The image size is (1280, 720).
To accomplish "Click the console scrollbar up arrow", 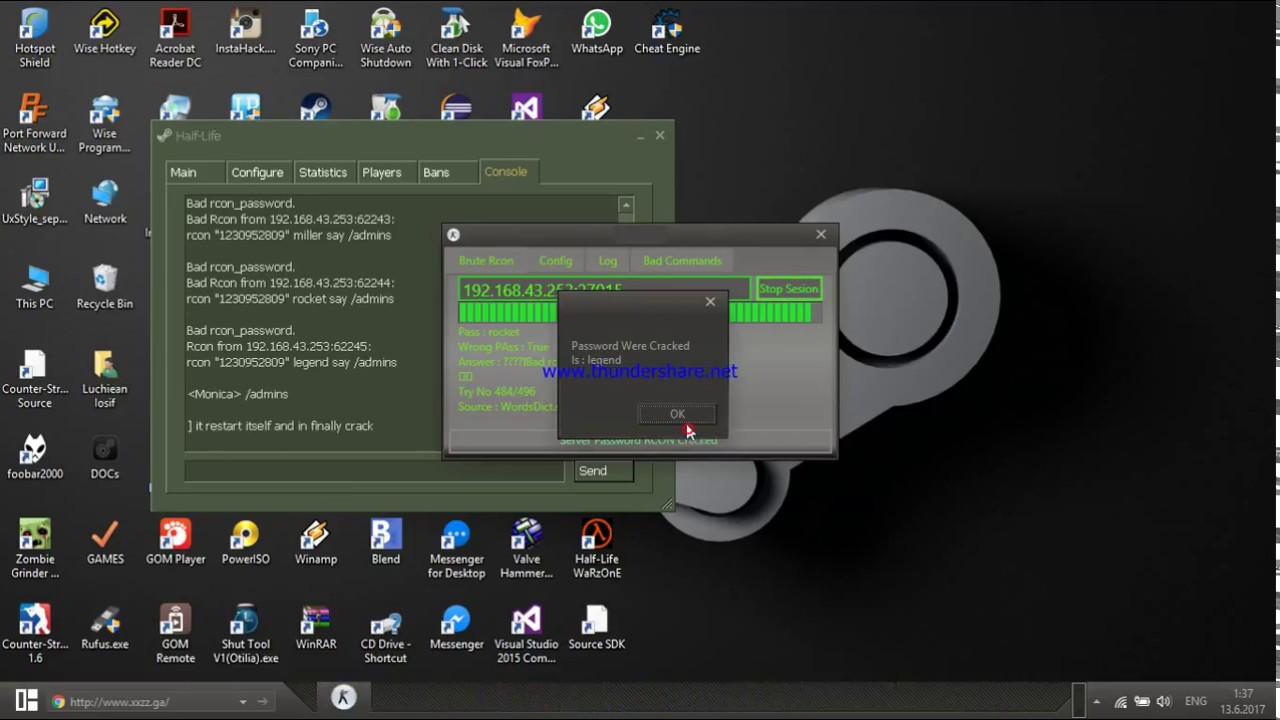I will click(626, 206).
